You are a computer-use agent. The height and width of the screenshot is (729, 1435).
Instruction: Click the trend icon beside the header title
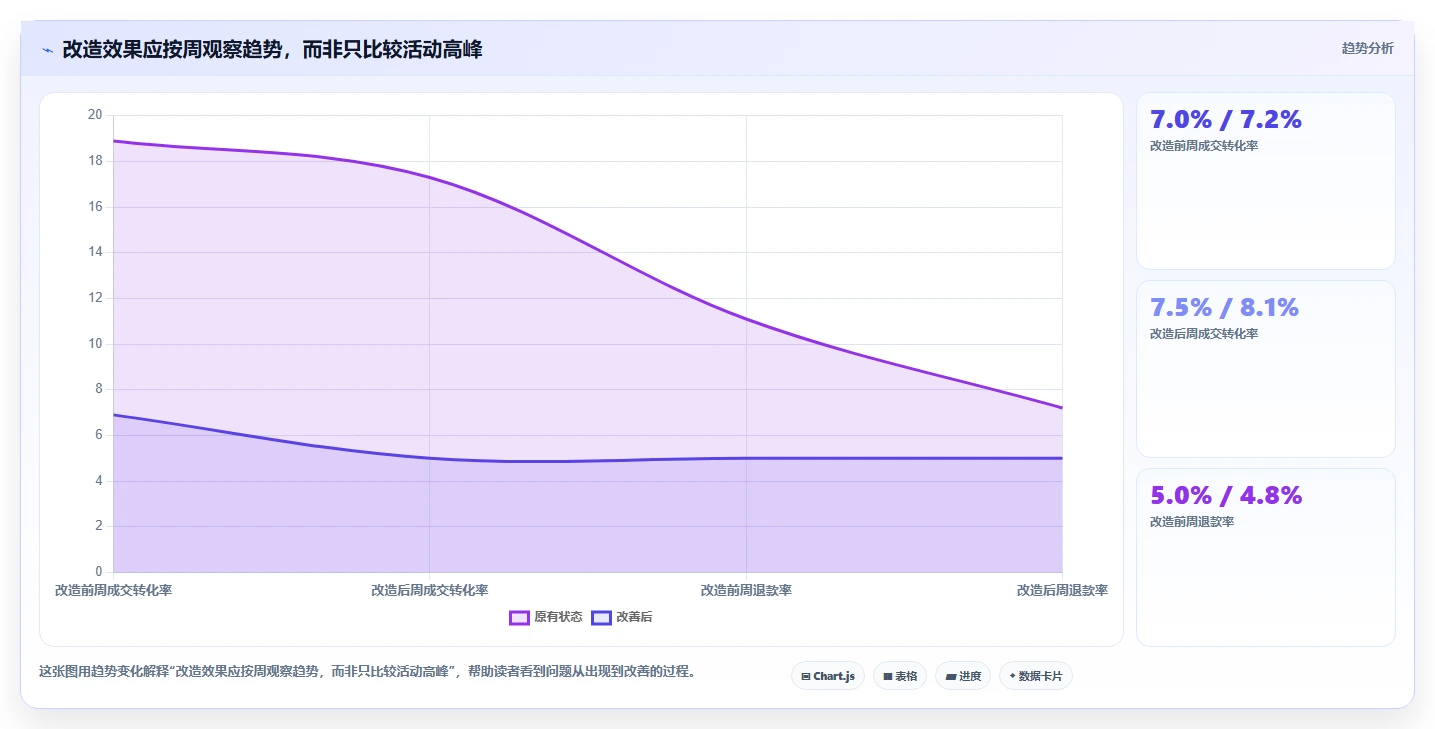click(x=47, y=50)
